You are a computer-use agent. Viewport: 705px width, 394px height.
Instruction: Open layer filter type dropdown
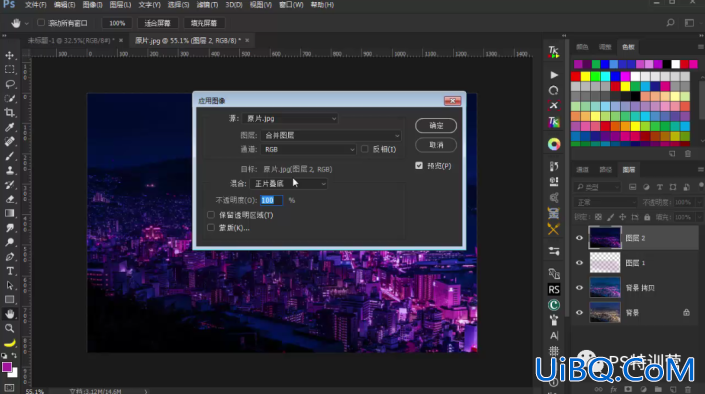point(598,187)
